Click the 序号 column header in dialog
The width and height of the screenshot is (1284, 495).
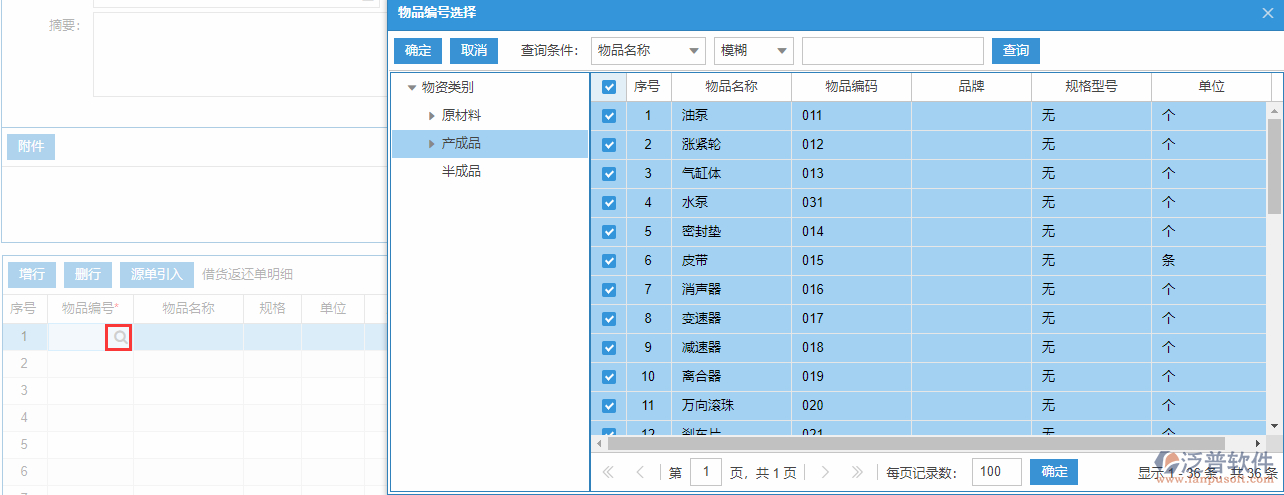[649, 87]
